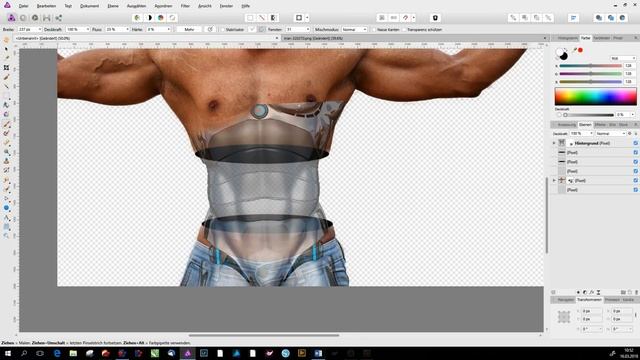Switch to the Effekte tab

coord(600,124)
